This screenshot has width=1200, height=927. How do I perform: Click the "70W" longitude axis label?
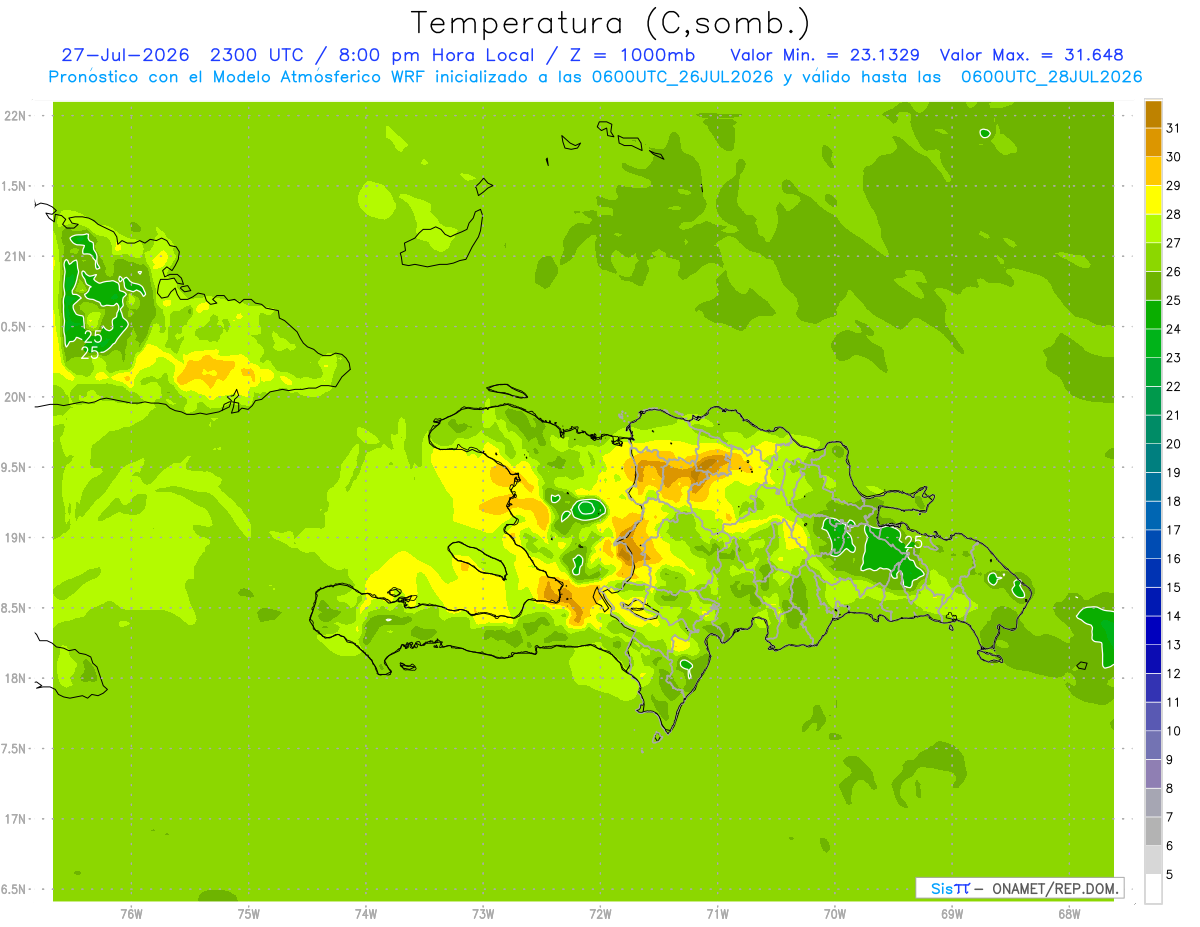pos(835,914)
